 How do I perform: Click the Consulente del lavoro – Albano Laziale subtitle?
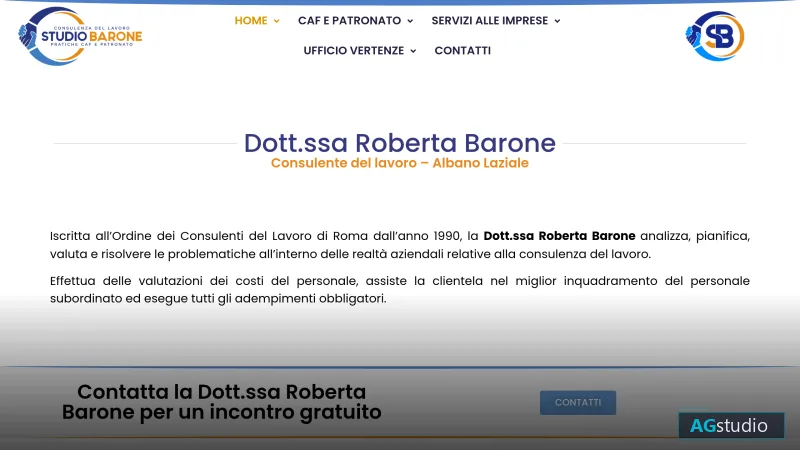click(x=399, y=163)
